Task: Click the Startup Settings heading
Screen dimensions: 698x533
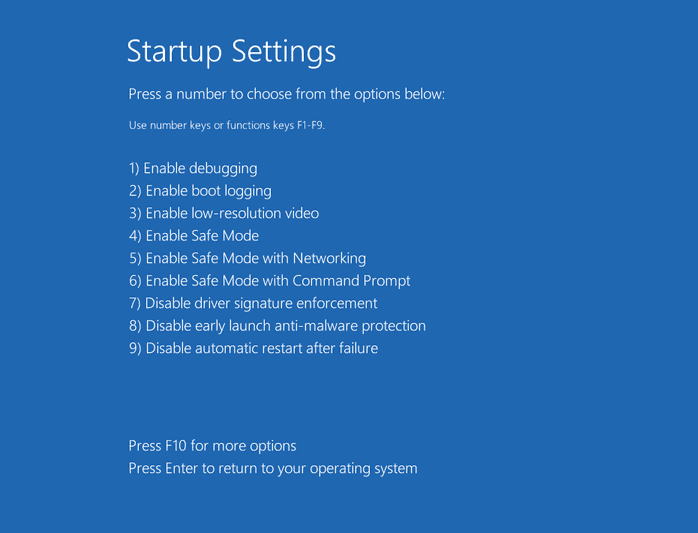Action: tap(231, 51)
